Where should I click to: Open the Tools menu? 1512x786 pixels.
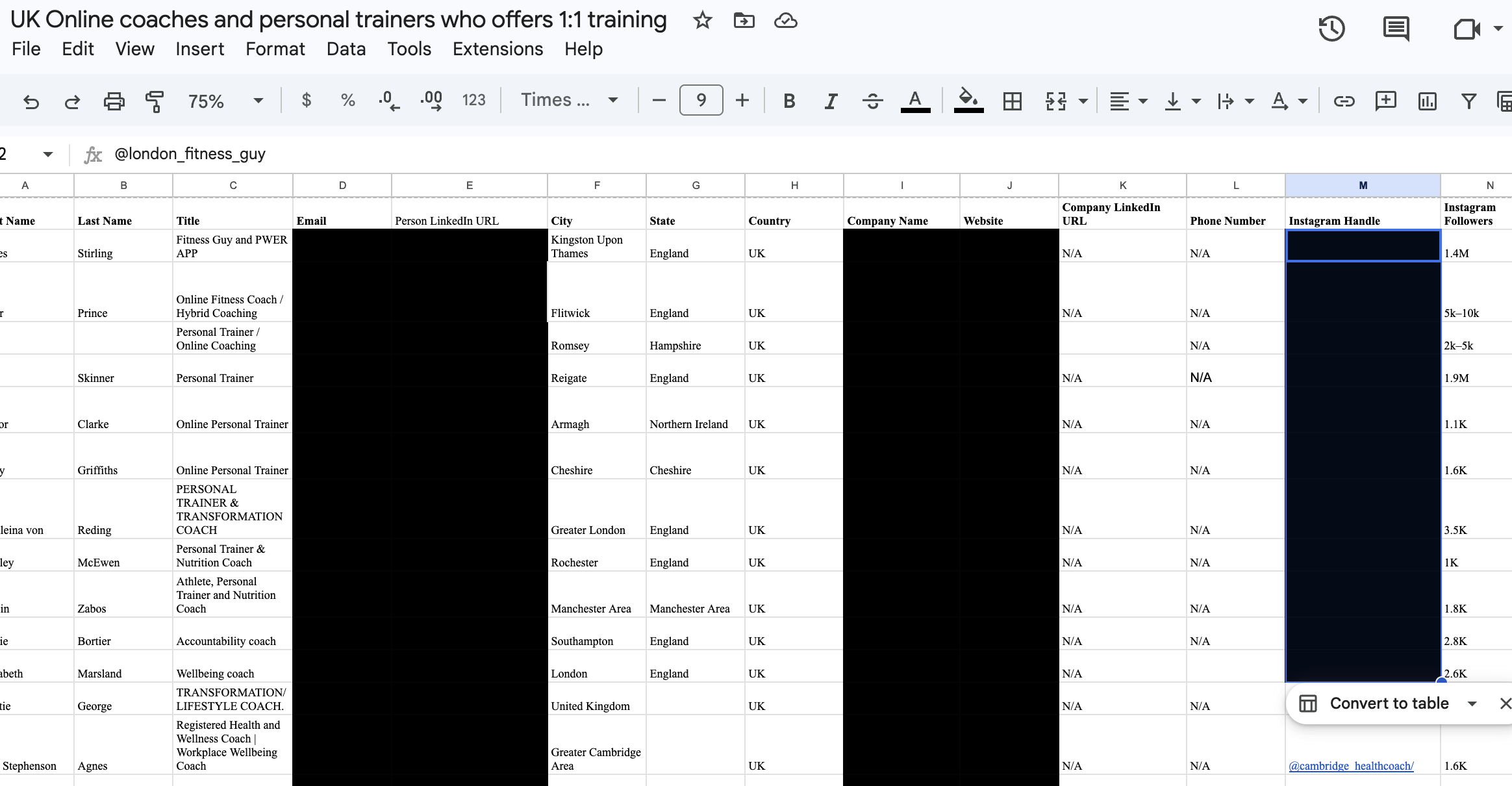(409, 49)
